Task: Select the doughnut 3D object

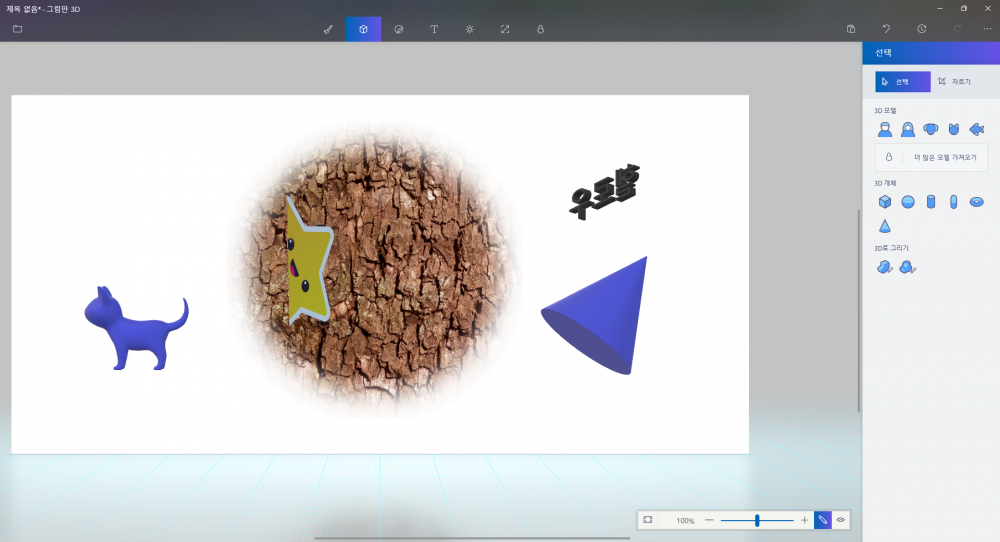Action: [977, 202]
